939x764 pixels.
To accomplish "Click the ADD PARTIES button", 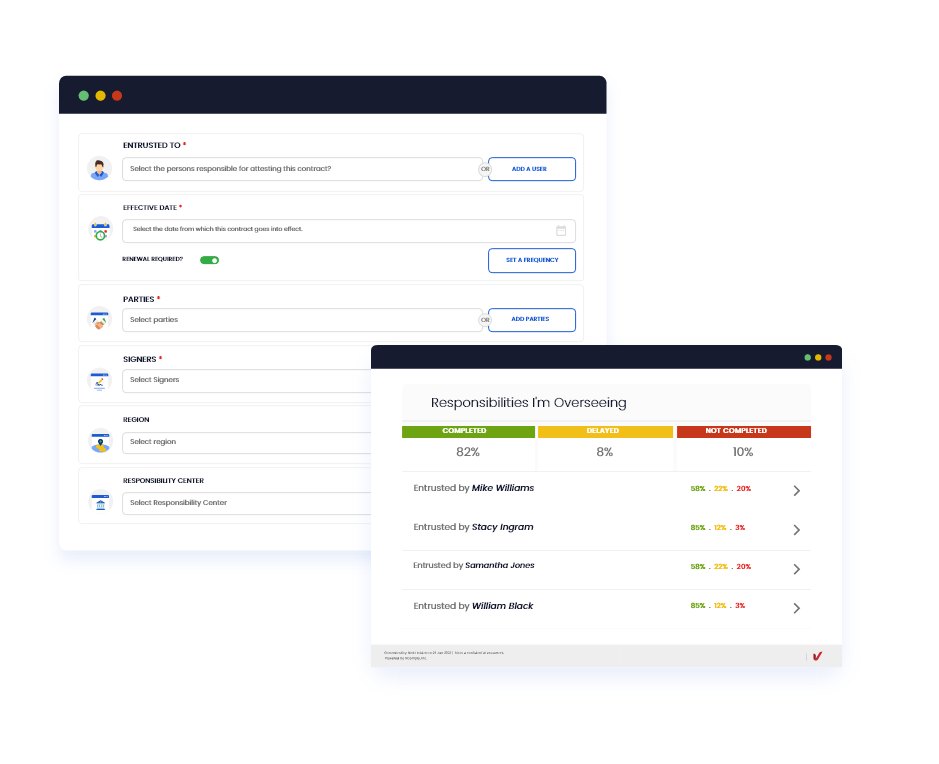I will [x=531, y=319].
